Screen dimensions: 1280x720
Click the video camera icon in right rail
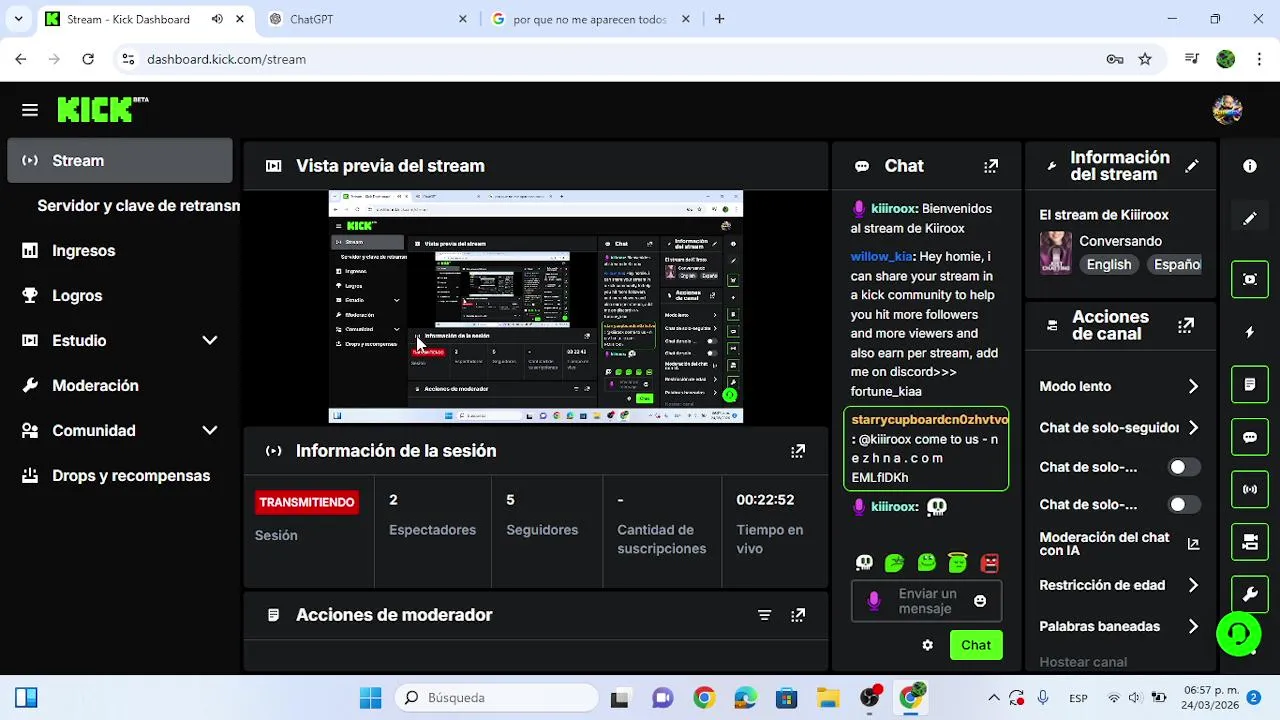(1250, 542)
